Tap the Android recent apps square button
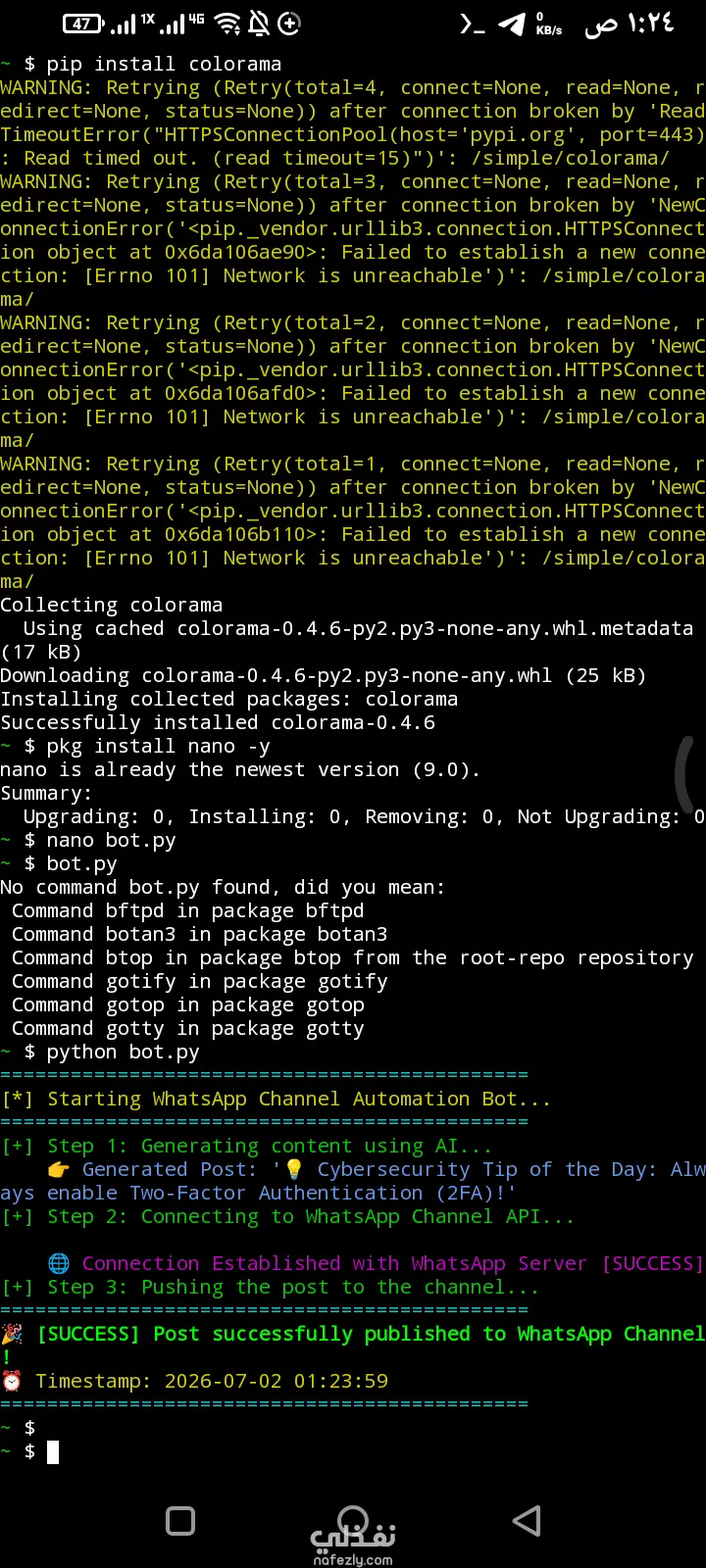 point(180,1521)
